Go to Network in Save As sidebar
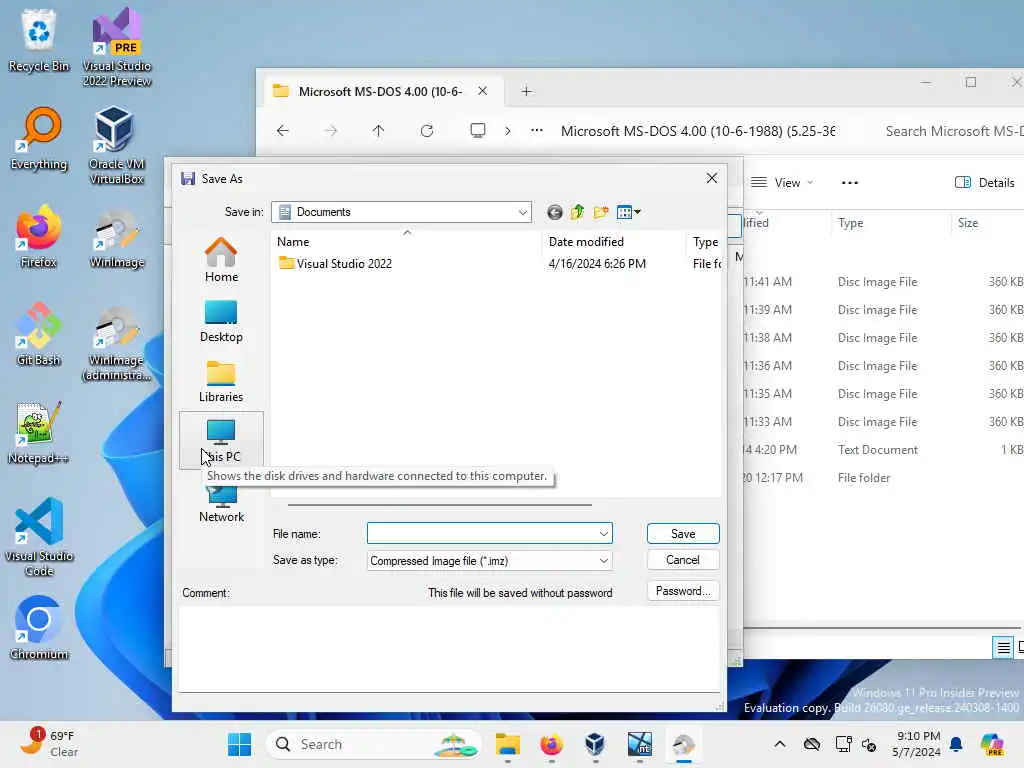 [x=221, y=506]
